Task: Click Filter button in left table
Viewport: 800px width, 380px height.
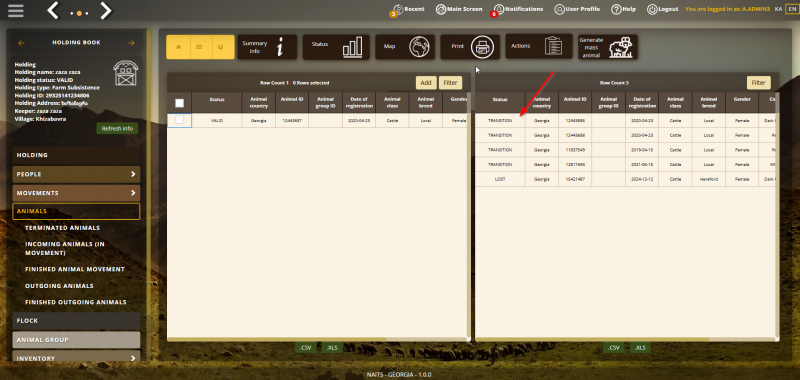Action: [450, 83]
